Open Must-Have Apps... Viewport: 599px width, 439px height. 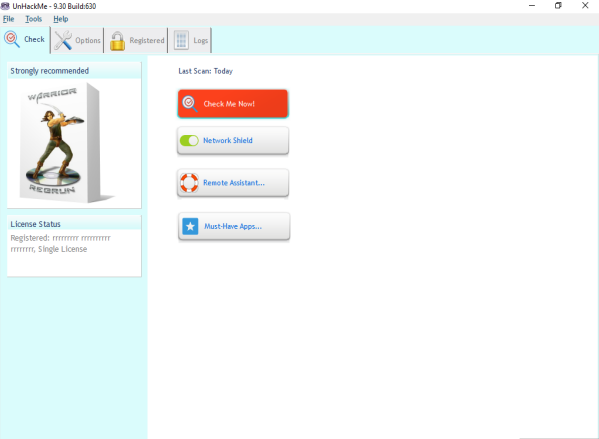pyautogui.click(x=234, y=227)
